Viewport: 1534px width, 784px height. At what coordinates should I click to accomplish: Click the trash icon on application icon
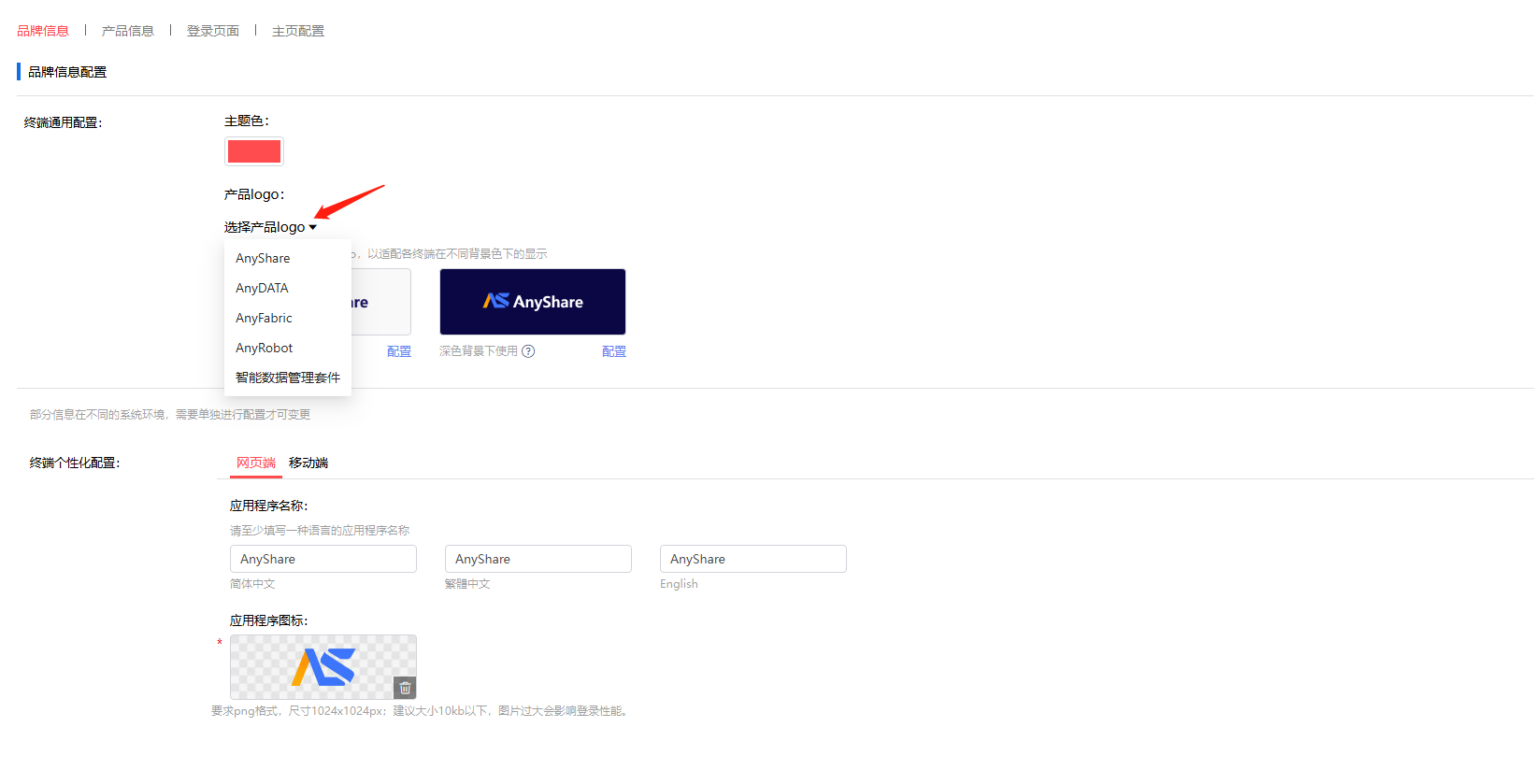pyautogui.click(x=405, y=688)
